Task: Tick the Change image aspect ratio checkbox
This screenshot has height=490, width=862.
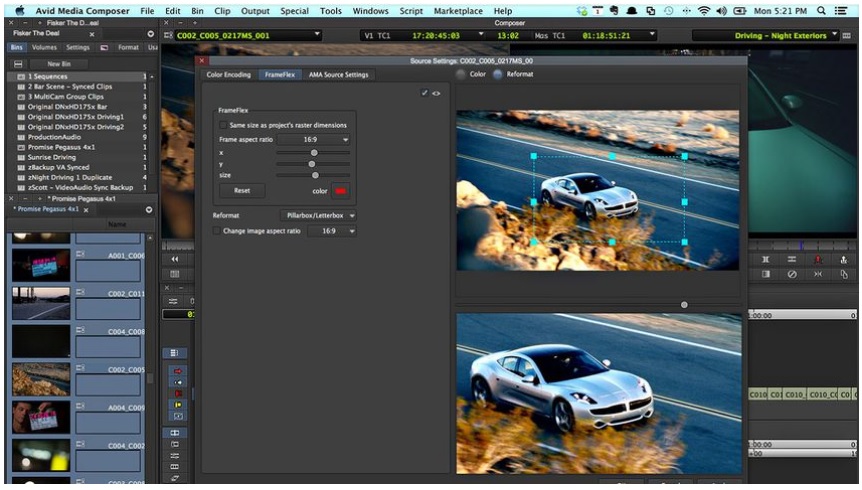Action: pos(217,231)
